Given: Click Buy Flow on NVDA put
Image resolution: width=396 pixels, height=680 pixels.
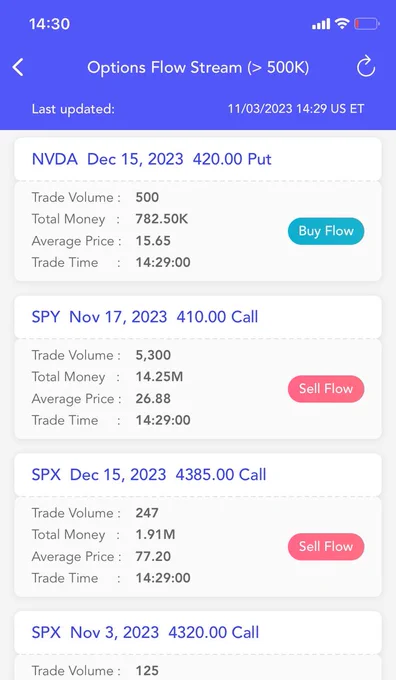Looking at the screenshot, I should 326,231.
